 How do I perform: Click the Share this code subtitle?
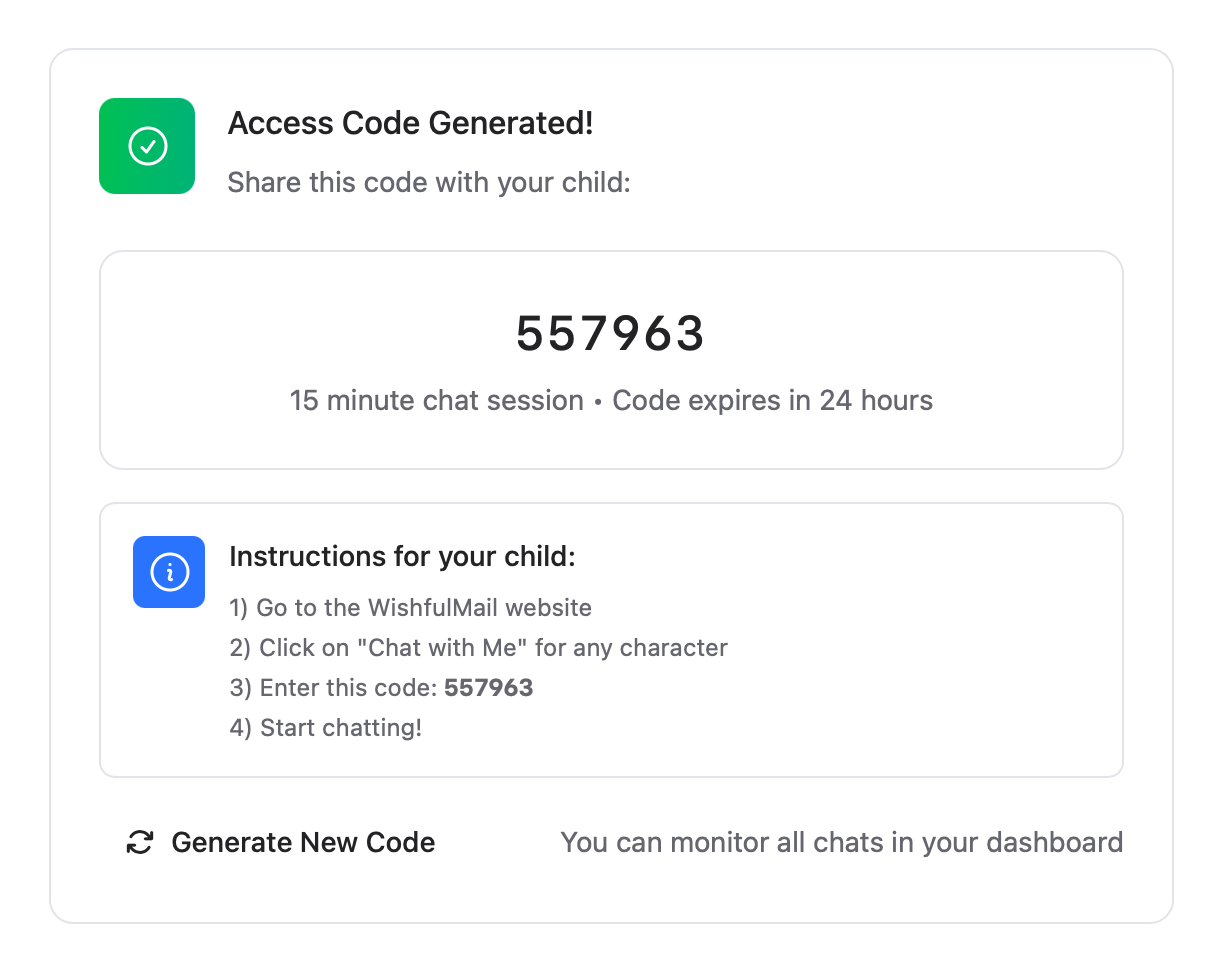point(428,182)
